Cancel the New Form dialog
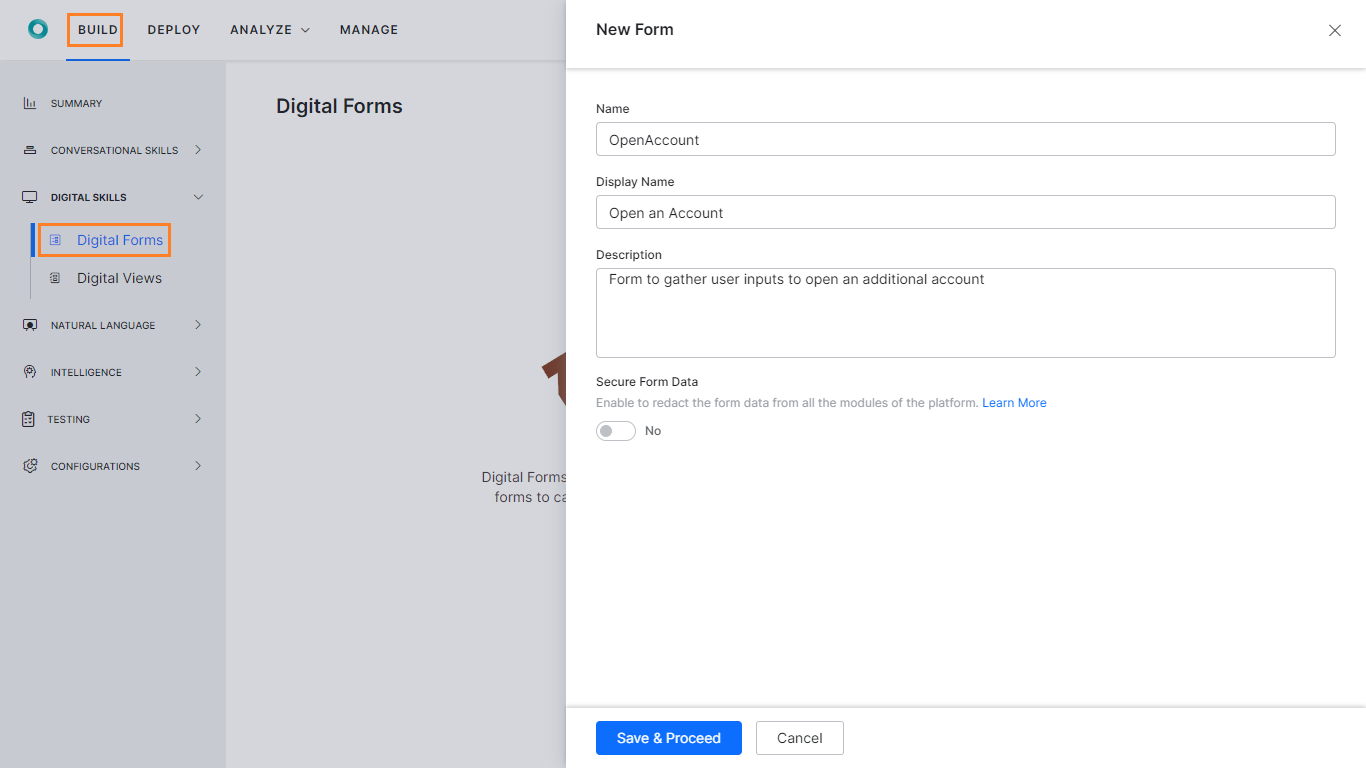The height and width of the screenshot is (768, 1366). coord(799,738)
